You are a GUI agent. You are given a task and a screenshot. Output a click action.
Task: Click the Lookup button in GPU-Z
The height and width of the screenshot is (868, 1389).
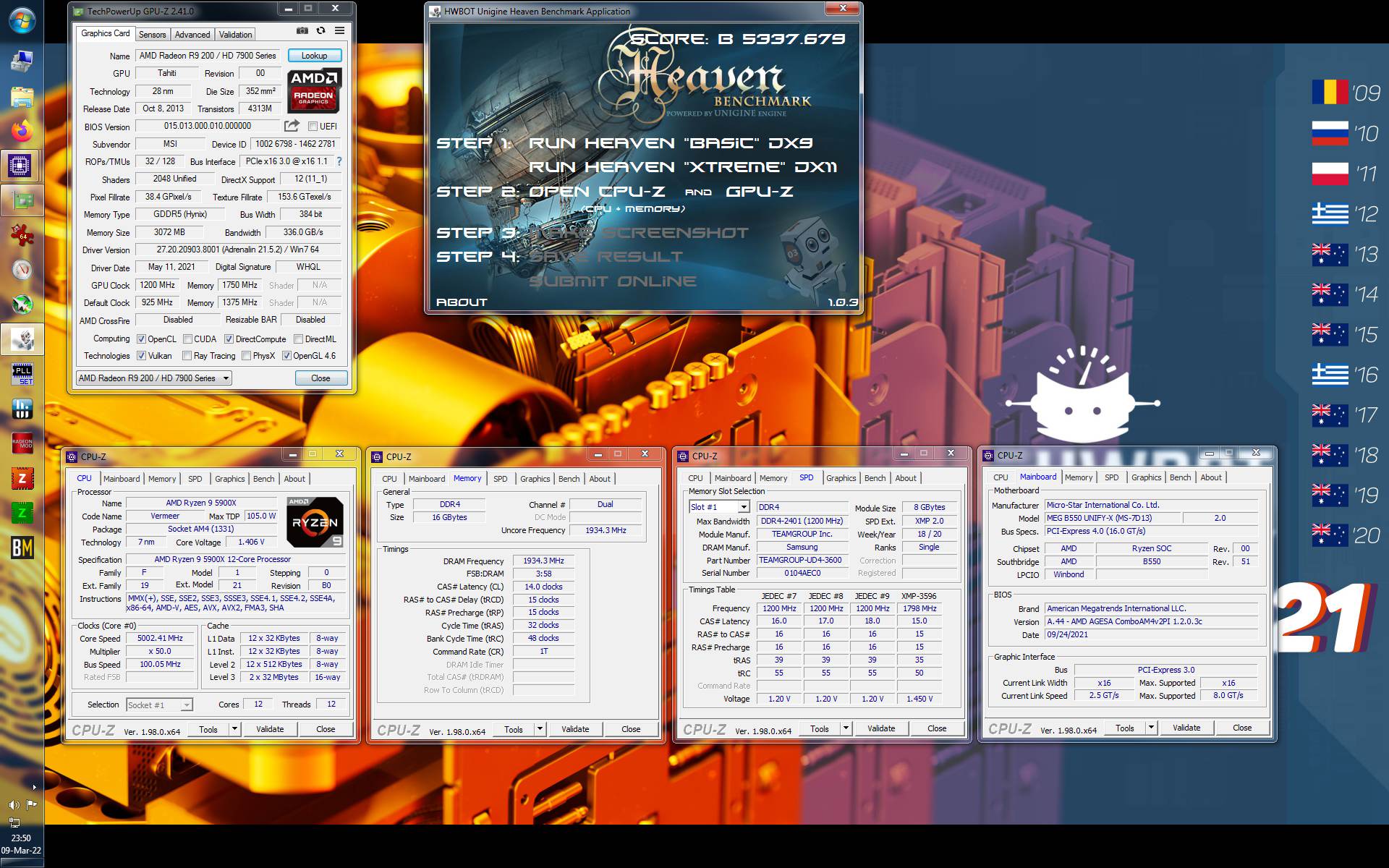point(314,56)
